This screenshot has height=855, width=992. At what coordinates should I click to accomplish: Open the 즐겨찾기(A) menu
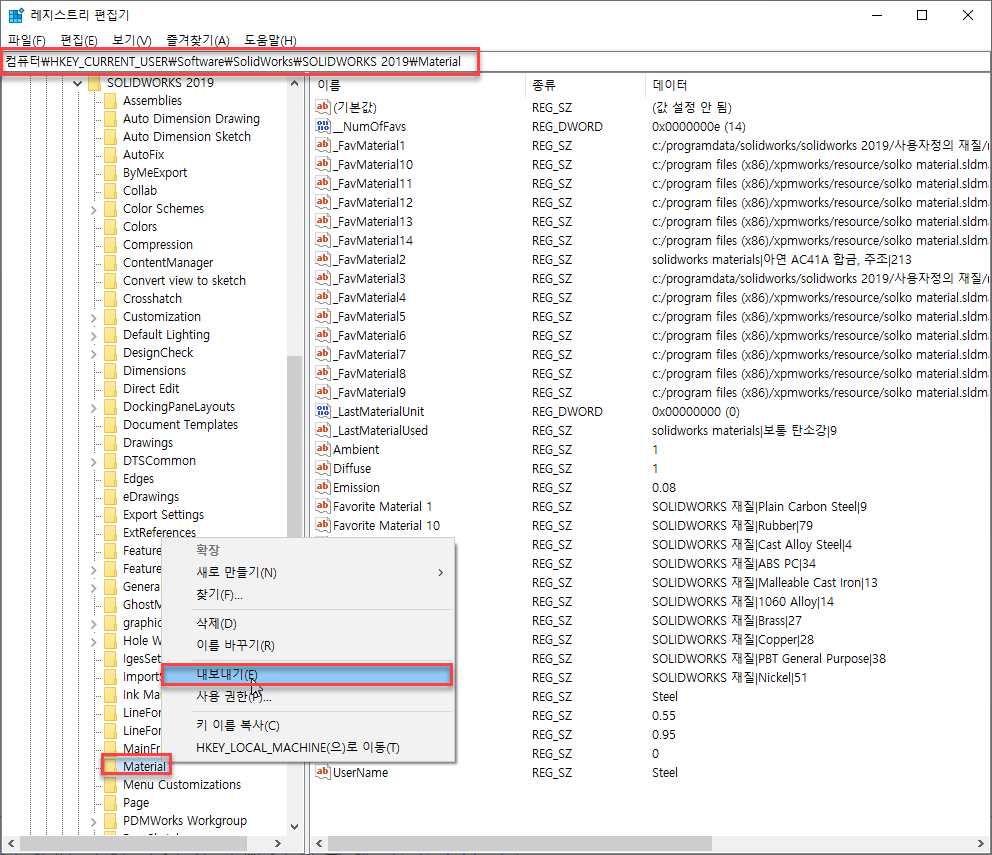(x=197, y=41)
